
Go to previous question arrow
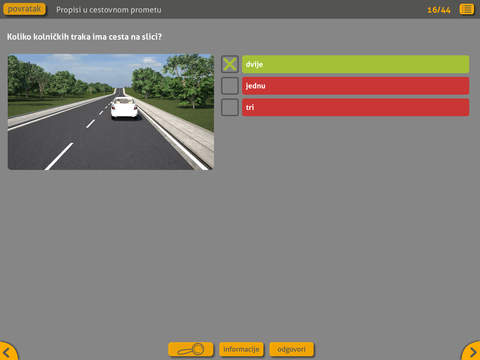(x=7, y=352)
